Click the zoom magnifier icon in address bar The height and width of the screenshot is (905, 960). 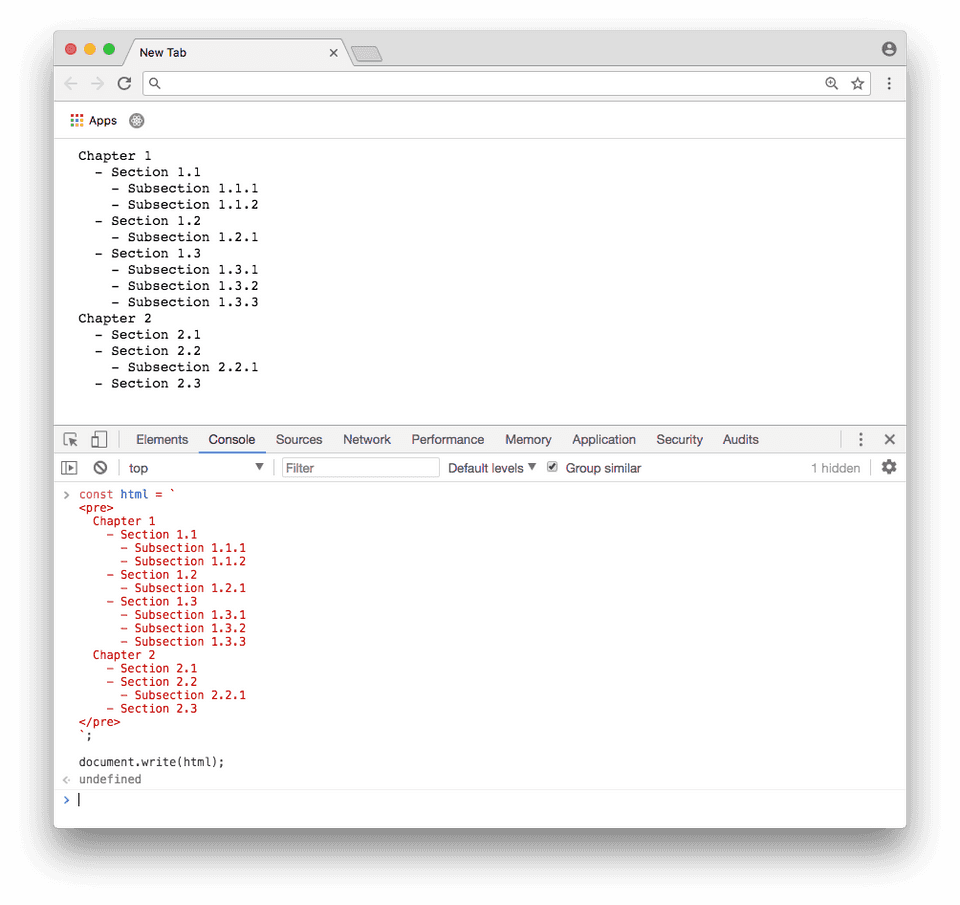click(831, 83)
